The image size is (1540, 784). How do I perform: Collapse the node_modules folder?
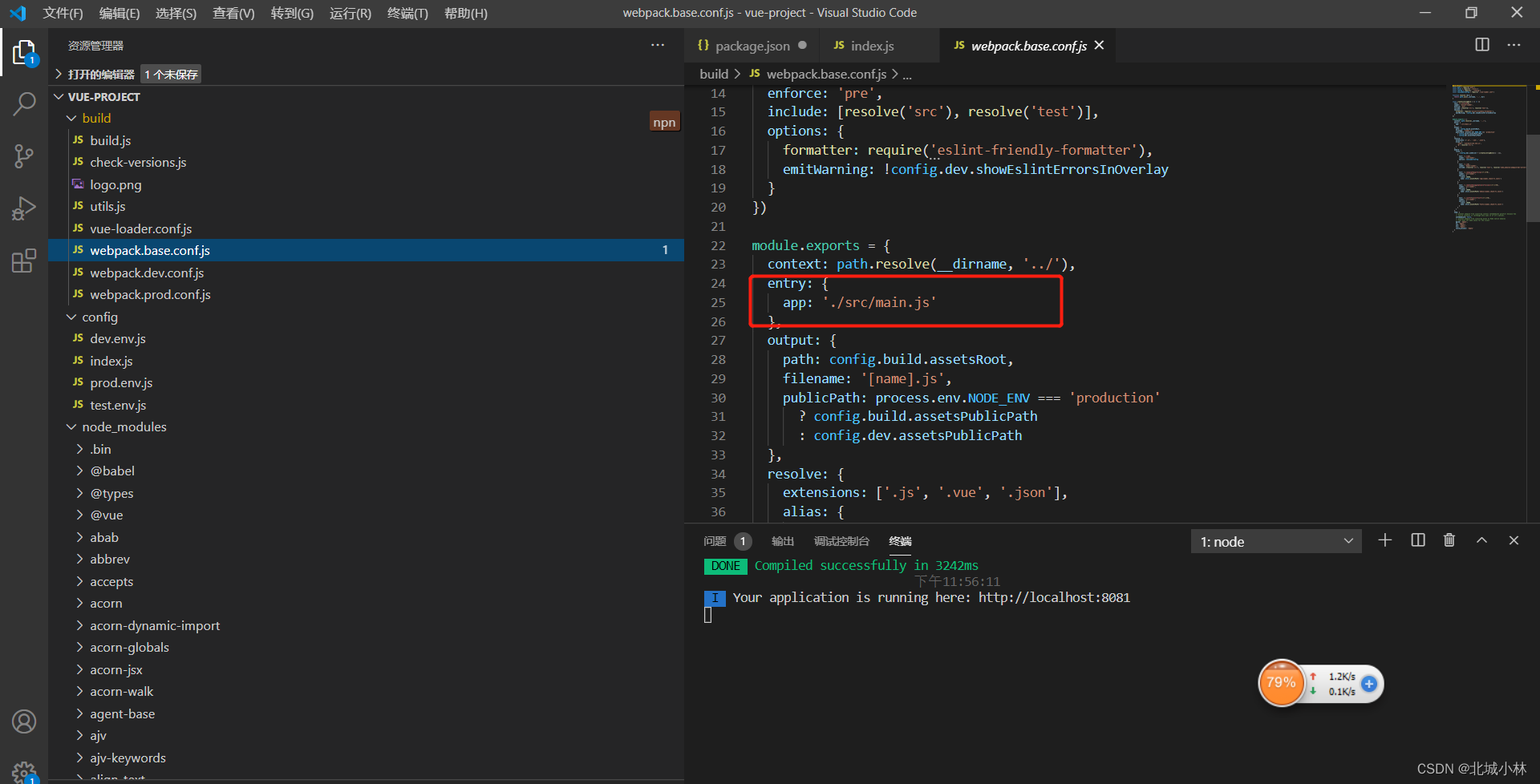(x=71, y=426)
